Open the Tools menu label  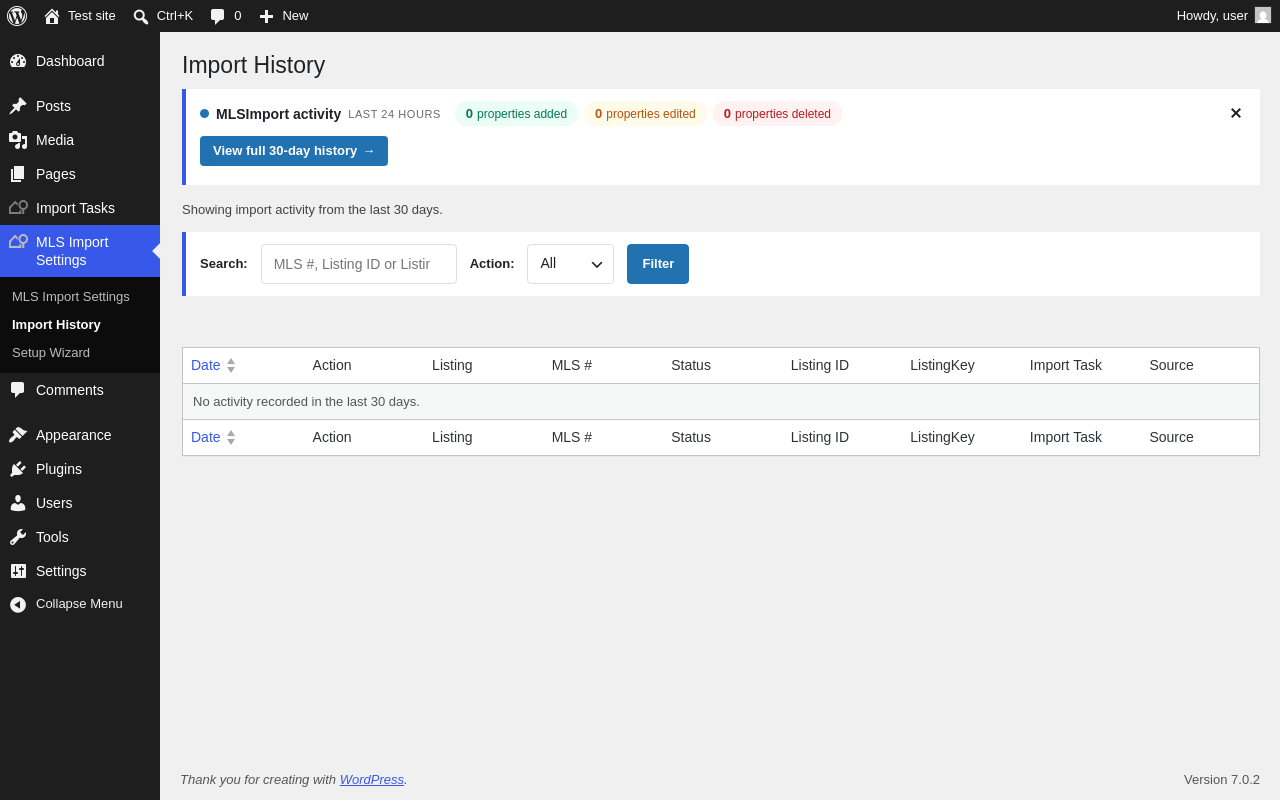pos(52,537)
